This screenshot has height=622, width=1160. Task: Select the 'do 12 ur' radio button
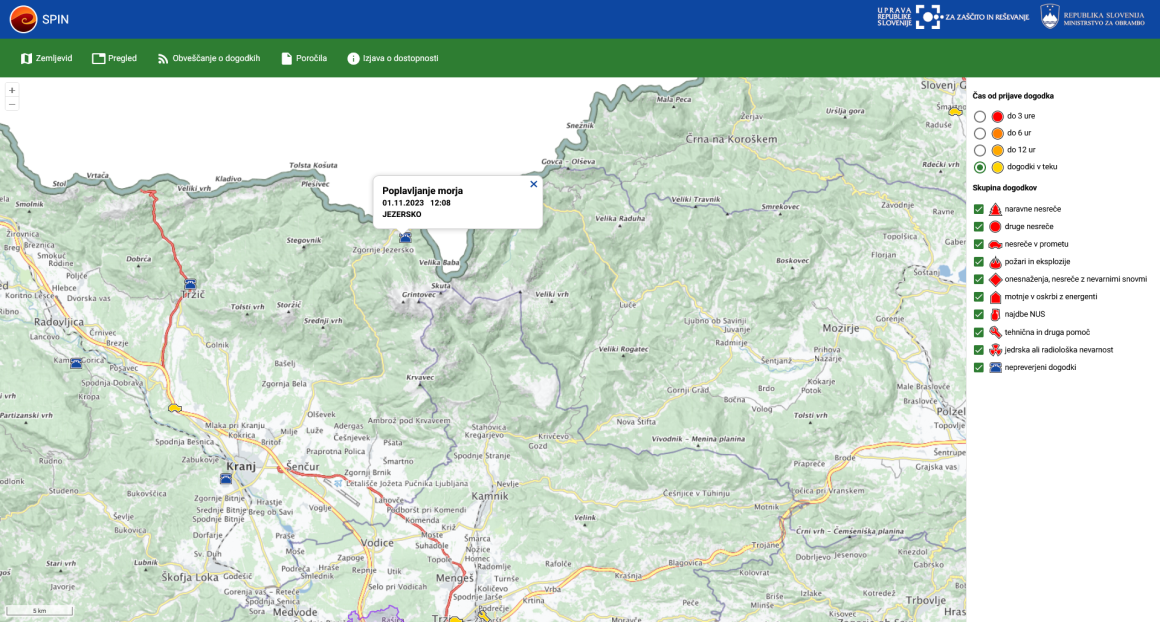(979, 150)
